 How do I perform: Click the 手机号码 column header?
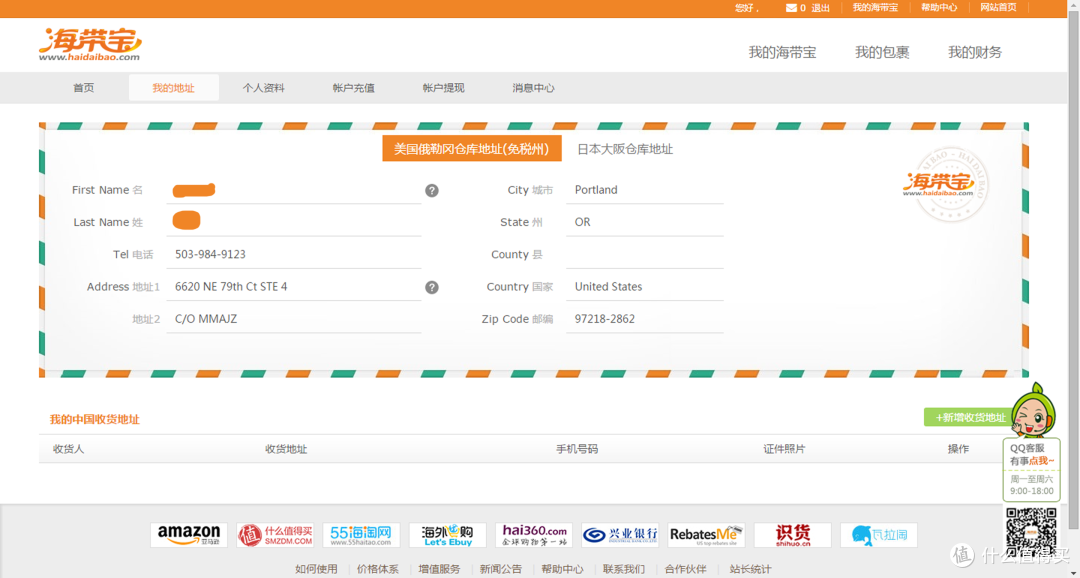[577, 449]
